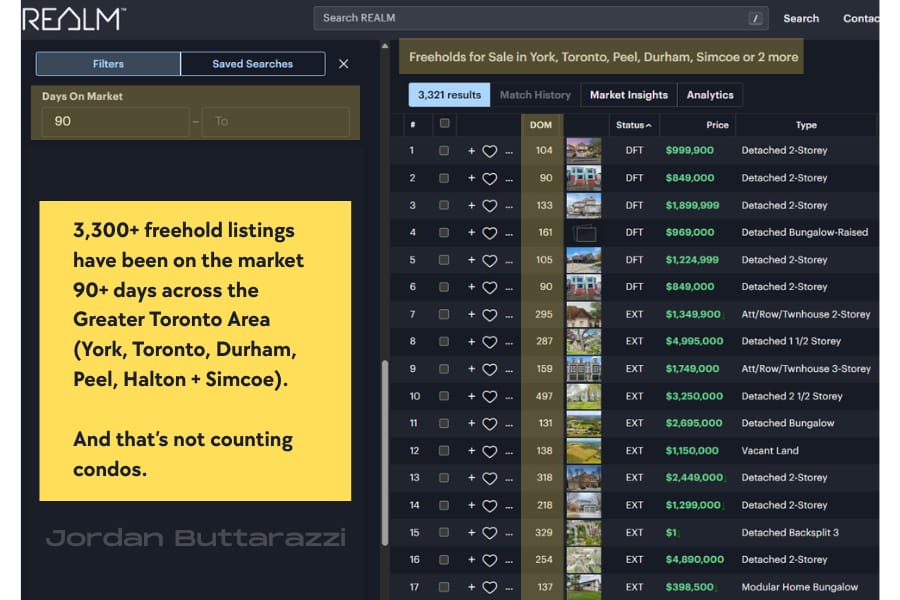900x600 pixels.
Task: Tick the checkbox for the $969,000 listing
Action: 444,233
